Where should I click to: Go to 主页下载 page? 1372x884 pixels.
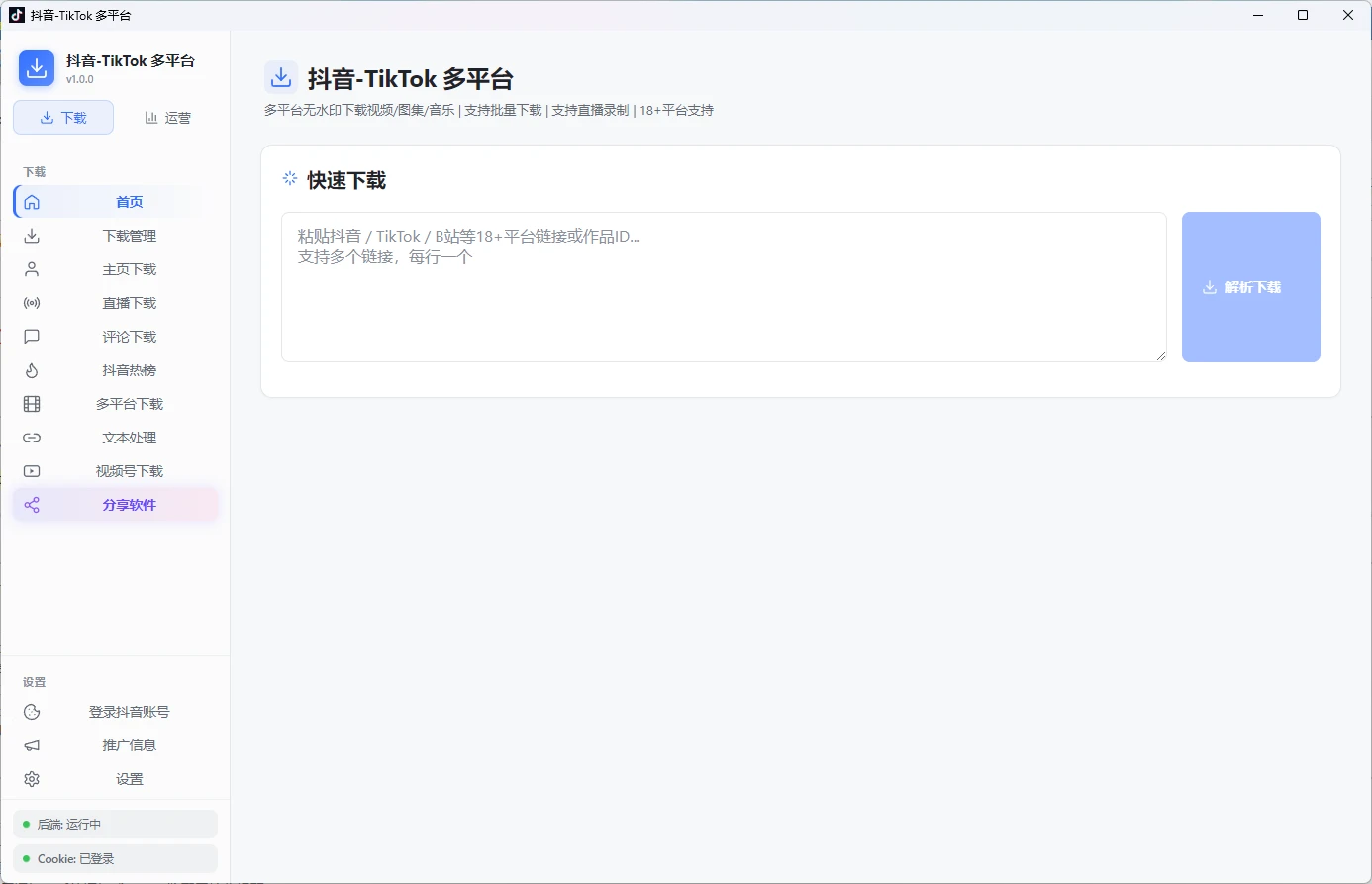(115, 269)
